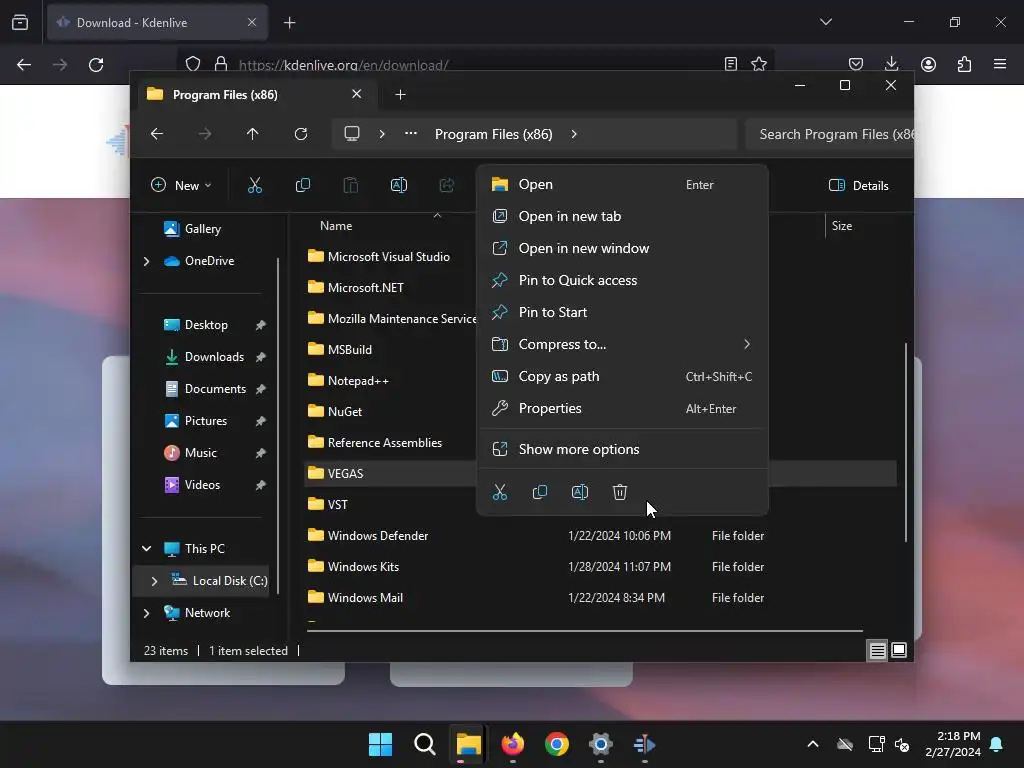Click the Copy icon in the context menu
The width and height of the screenshot is (1024, 768).
pos(539,492)
